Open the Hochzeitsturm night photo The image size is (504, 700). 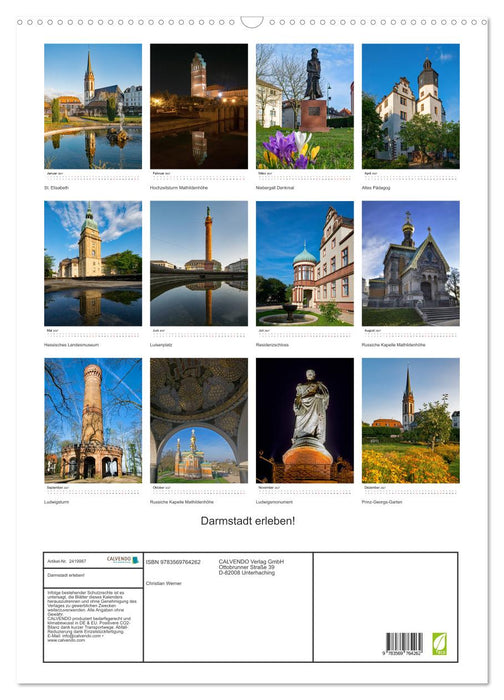[199, 106]
